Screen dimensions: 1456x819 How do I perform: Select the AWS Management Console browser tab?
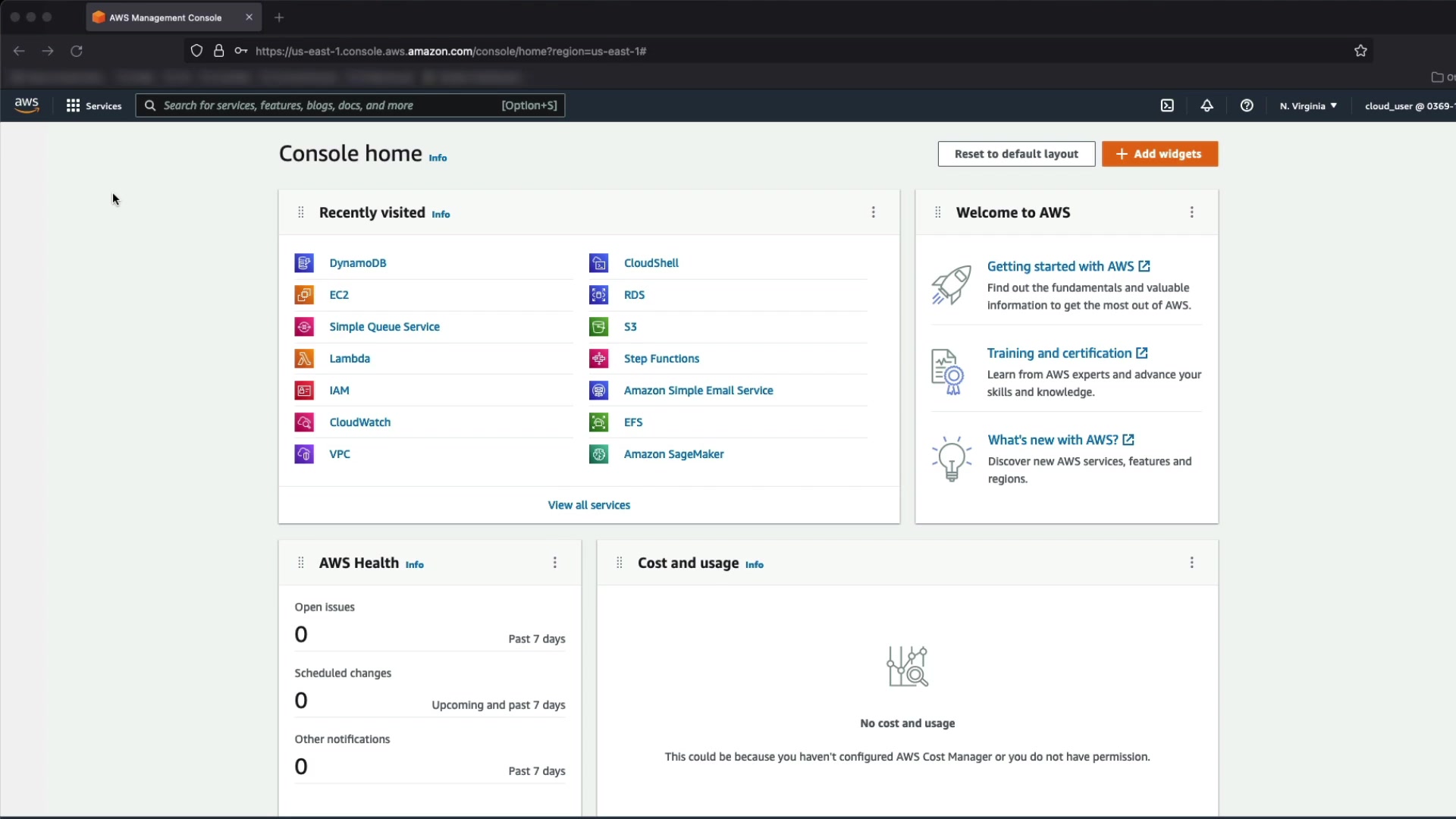(165, 17)
